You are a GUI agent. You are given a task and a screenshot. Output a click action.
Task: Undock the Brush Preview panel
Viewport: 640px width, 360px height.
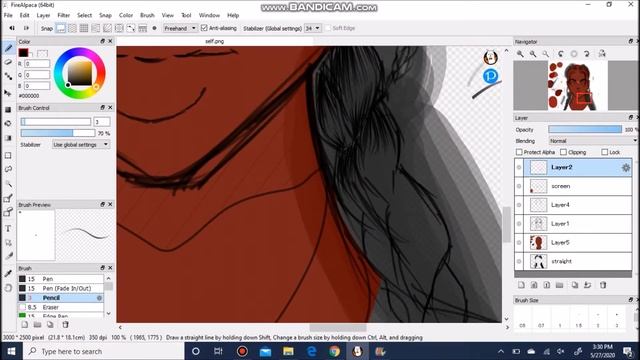pyautogui.click(x=102, y=204)
